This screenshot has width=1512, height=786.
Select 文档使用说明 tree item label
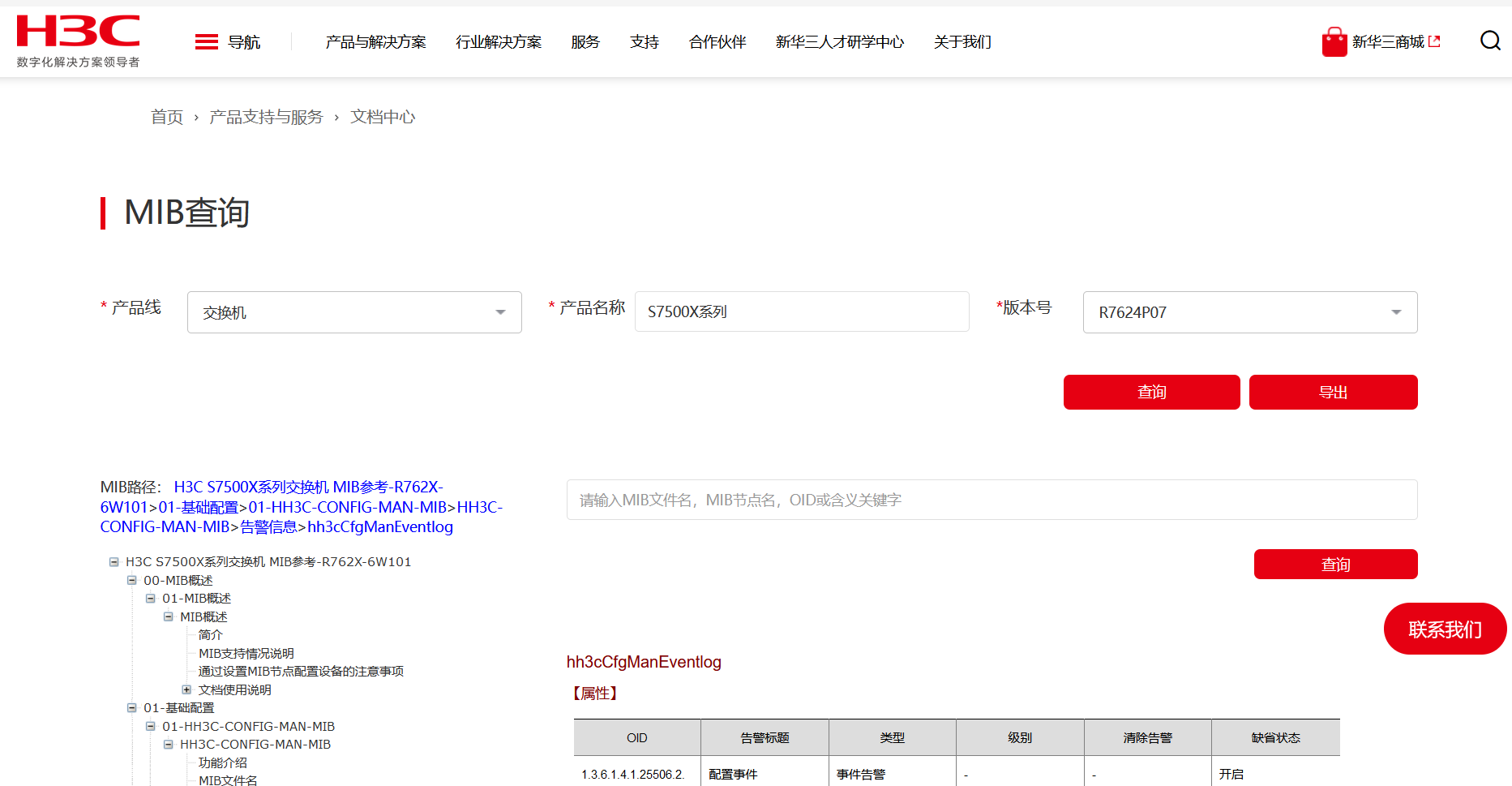235,689
